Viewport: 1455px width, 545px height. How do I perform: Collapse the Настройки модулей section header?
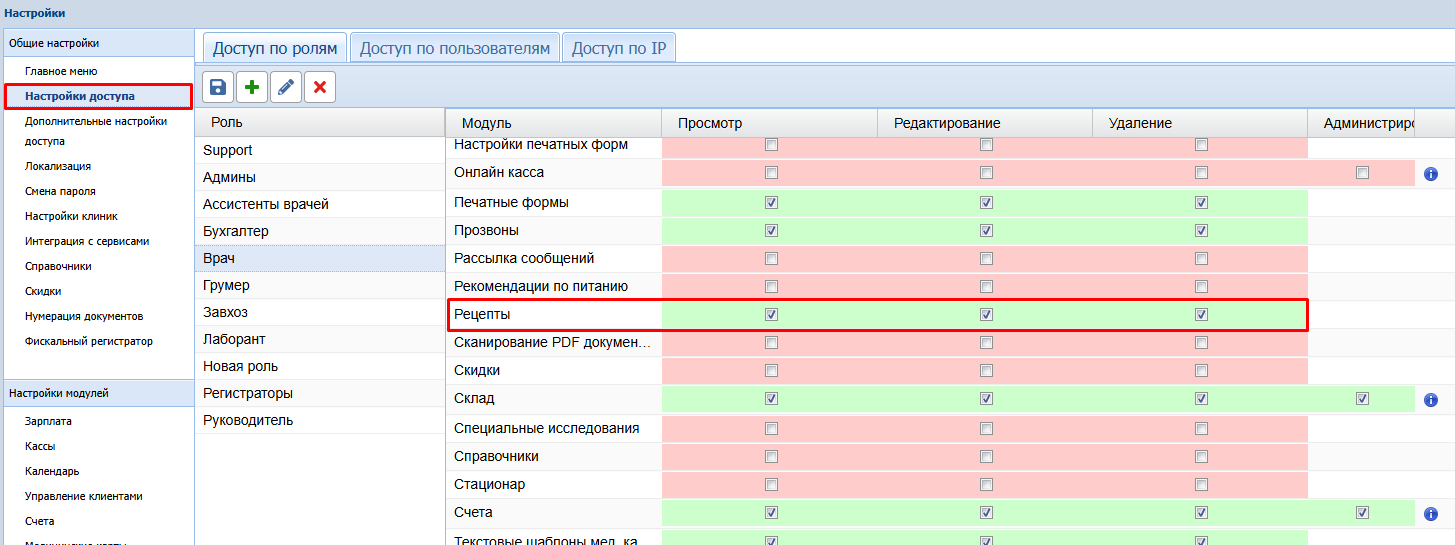[x=97, y=393]
